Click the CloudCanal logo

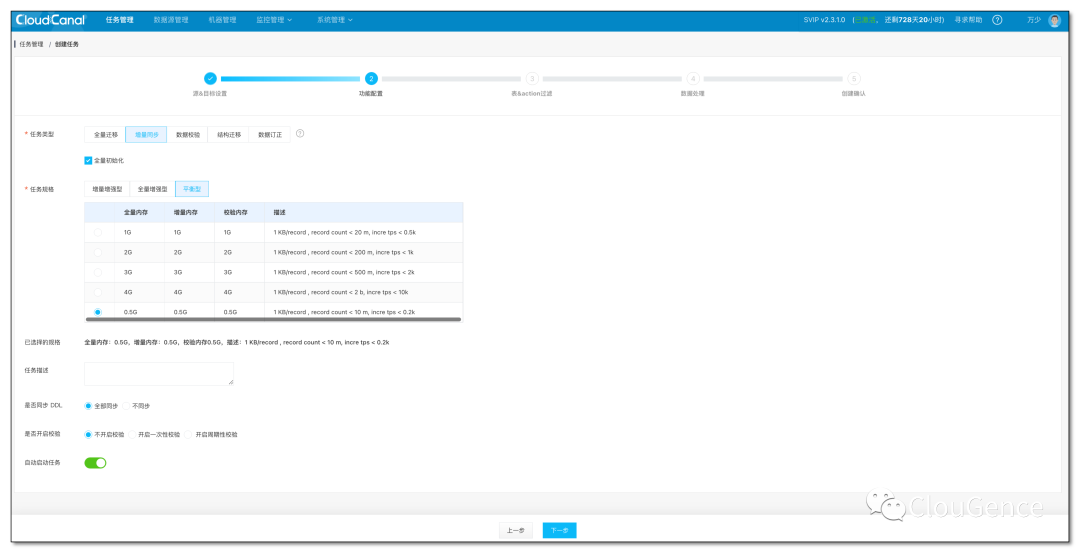click(50, 20)
